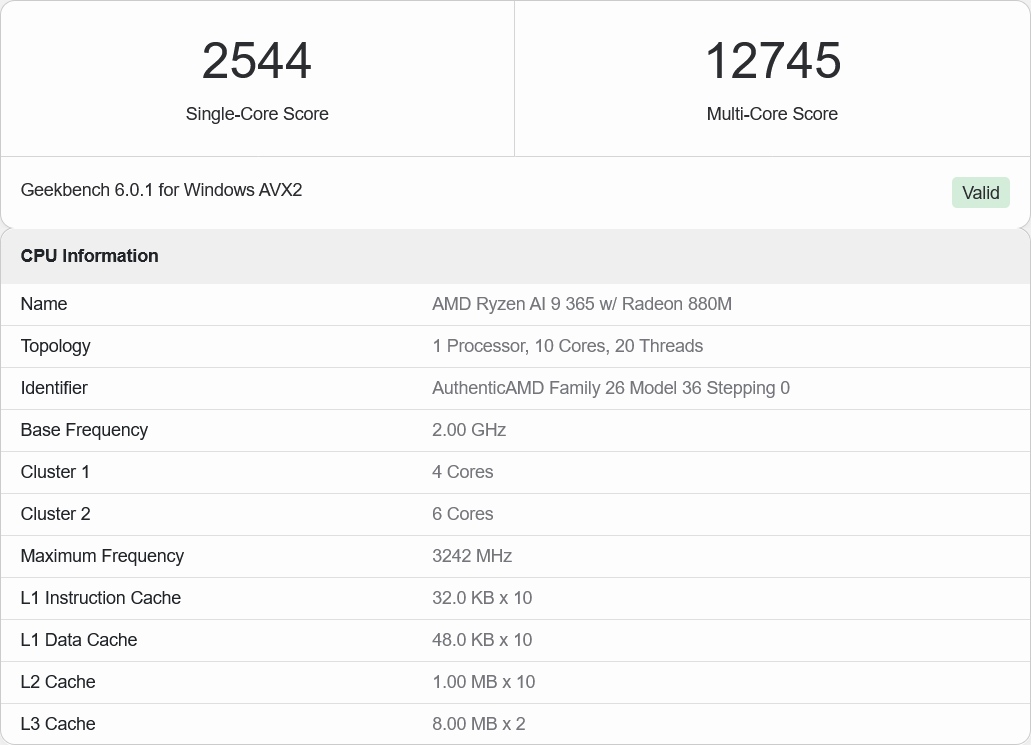Viewport: 1031px width, 745px height.
Task: Click the L1 Instruction Cache row label
Action: [100, 598]
